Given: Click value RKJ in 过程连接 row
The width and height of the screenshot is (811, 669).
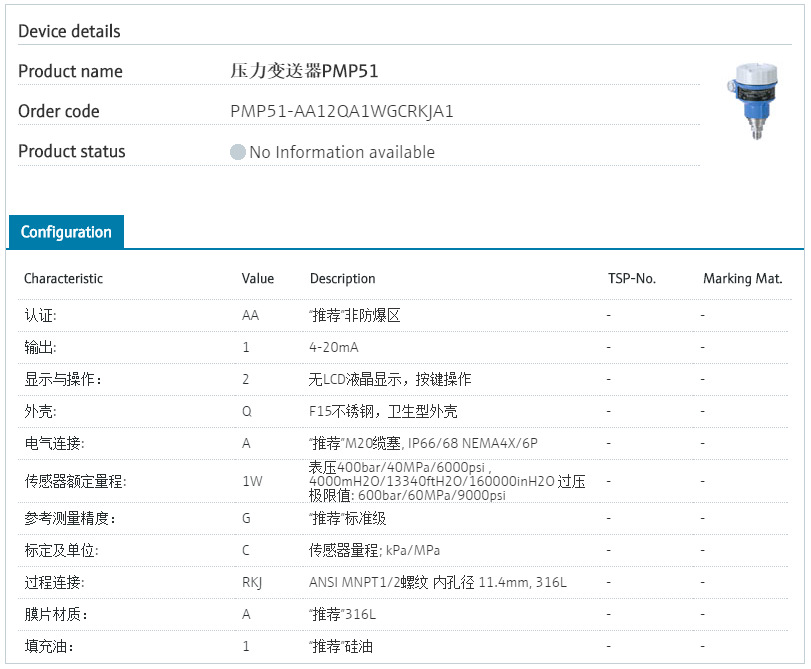Looking at the screenshot, I should tap(252, 583).
